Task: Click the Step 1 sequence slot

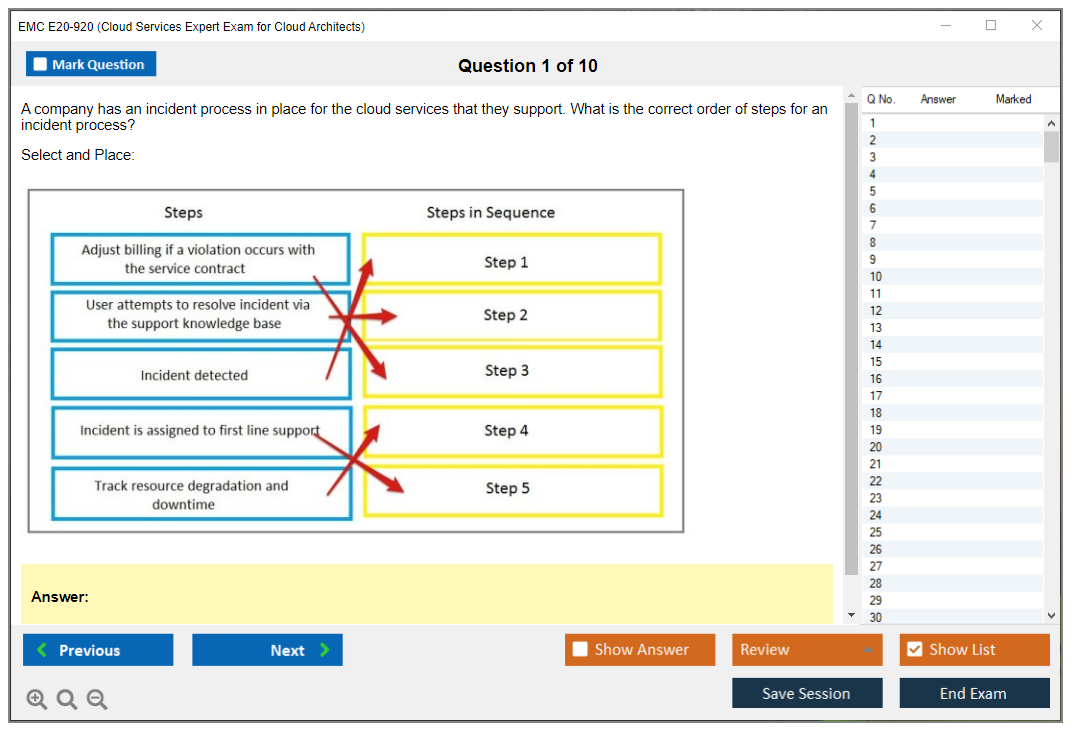Action: [x=512, y=261]
